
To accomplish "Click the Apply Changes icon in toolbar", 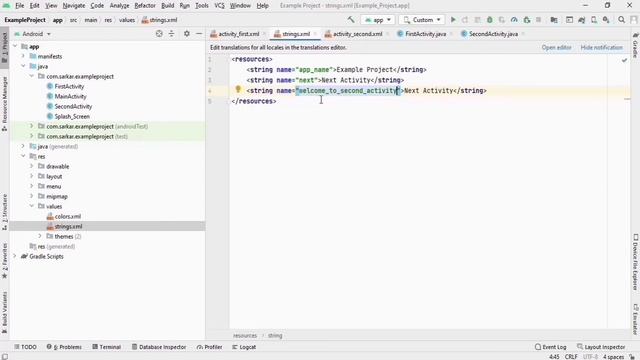I will pos(465,20).
